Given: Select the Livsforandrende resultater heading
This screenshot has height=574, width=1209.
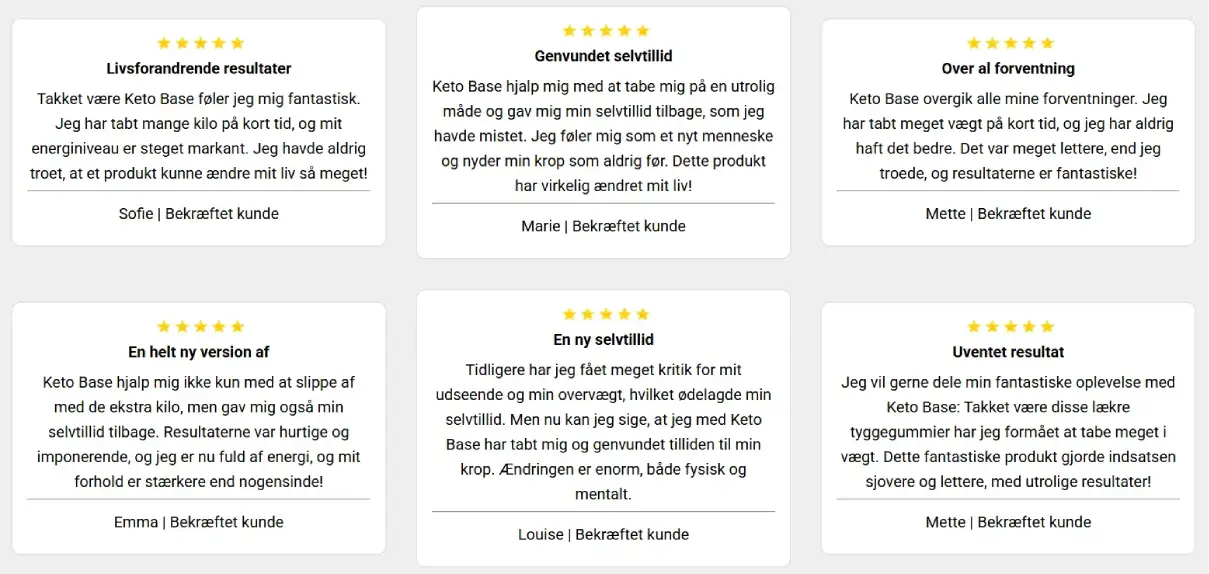Looking at the screenshot, I should [x=199, y=69].
